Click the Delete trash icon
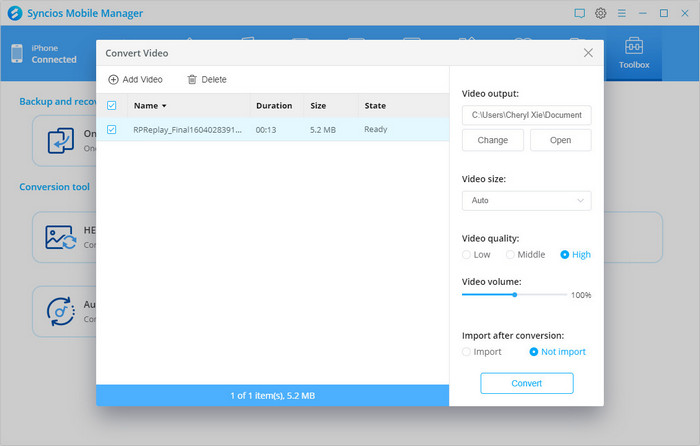This screenshot has height=446, width=700. tap(192, 80)
